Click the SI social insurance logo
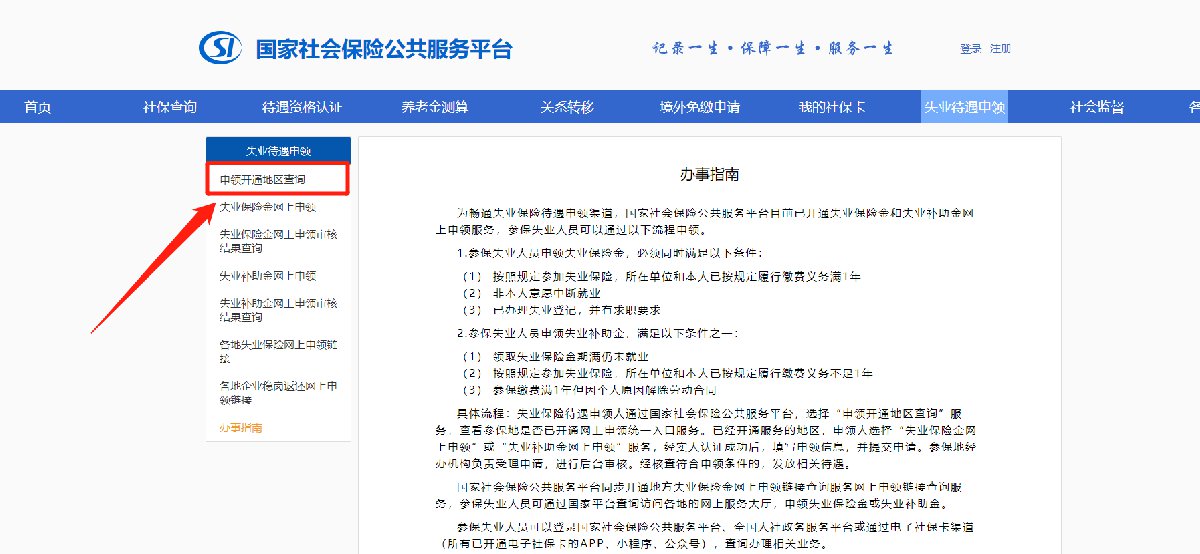This screenshot has width=1200, height=554. [222, 47]
